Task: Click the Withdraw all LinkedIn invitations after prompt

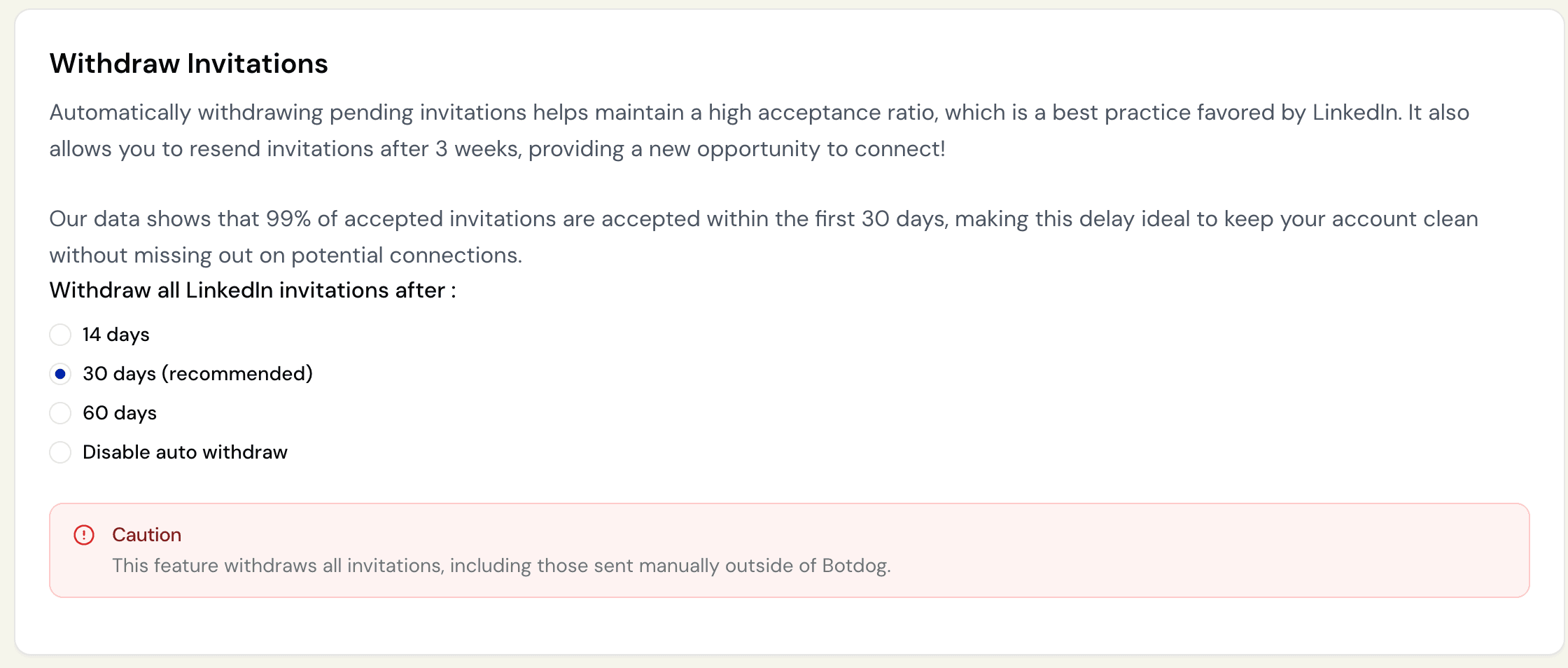Action: tap(253, 290)
